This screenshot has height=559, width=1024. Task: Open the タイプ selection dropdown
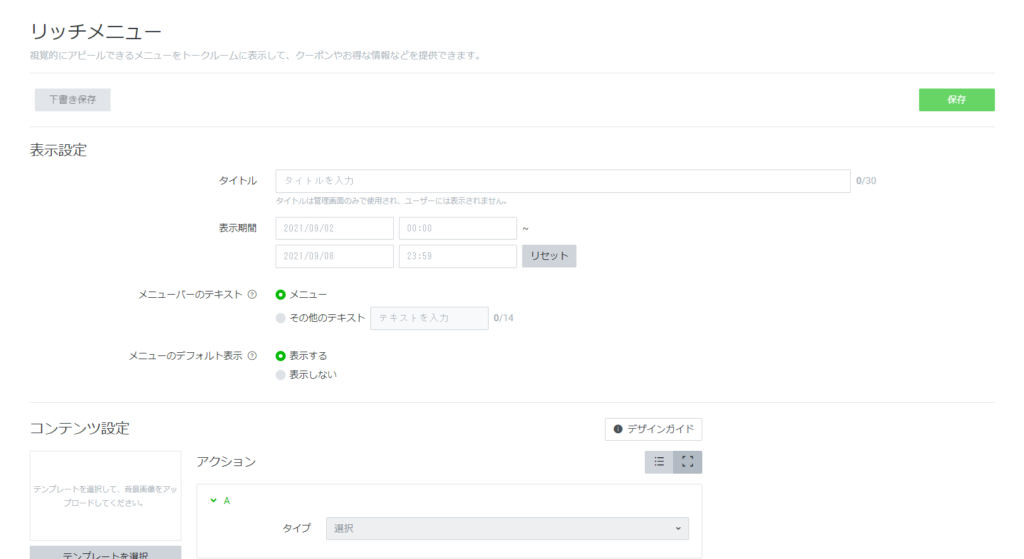(x=507, y=528)
